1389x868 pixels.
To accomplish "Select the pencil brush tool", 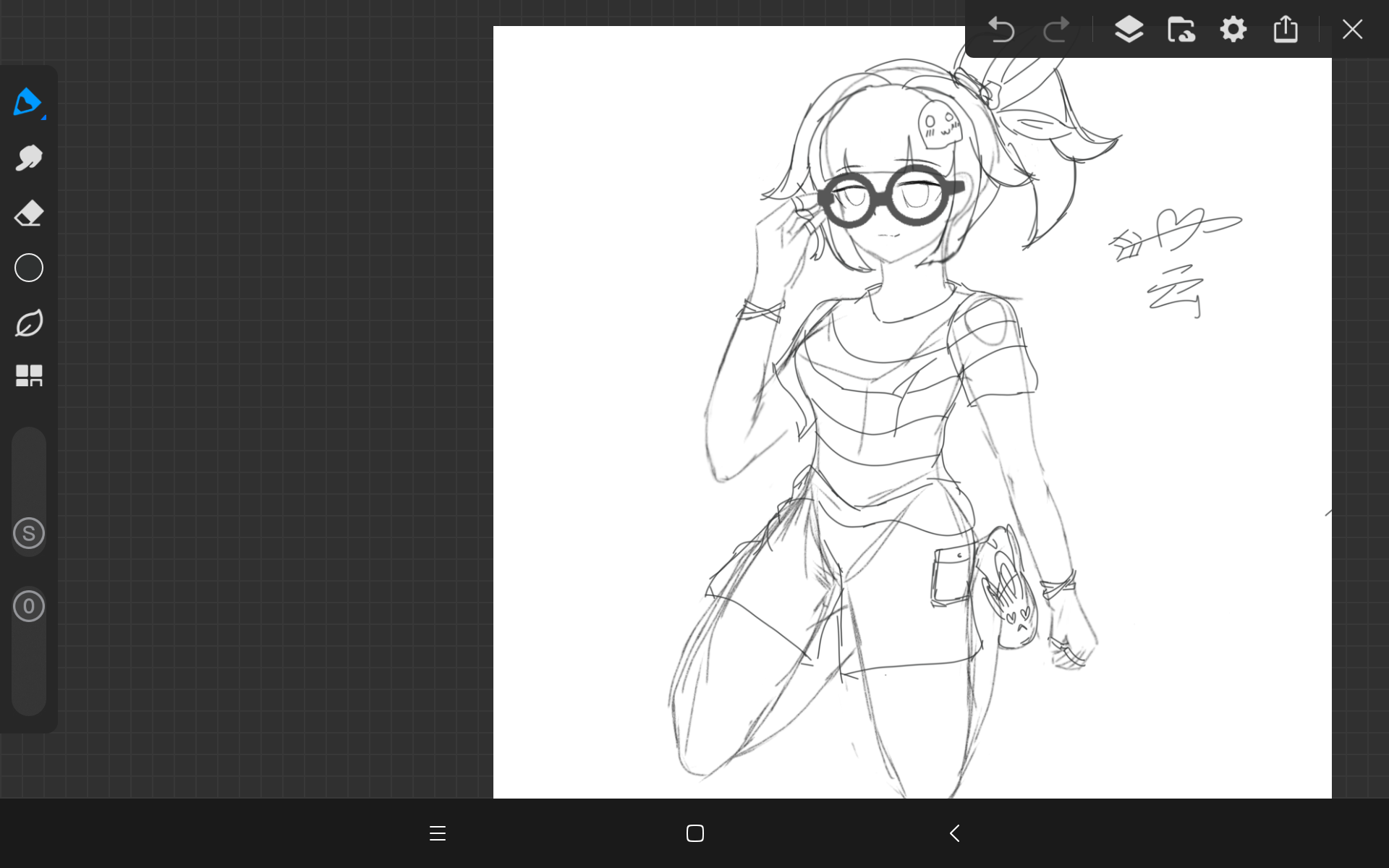I will click(28, 102).
